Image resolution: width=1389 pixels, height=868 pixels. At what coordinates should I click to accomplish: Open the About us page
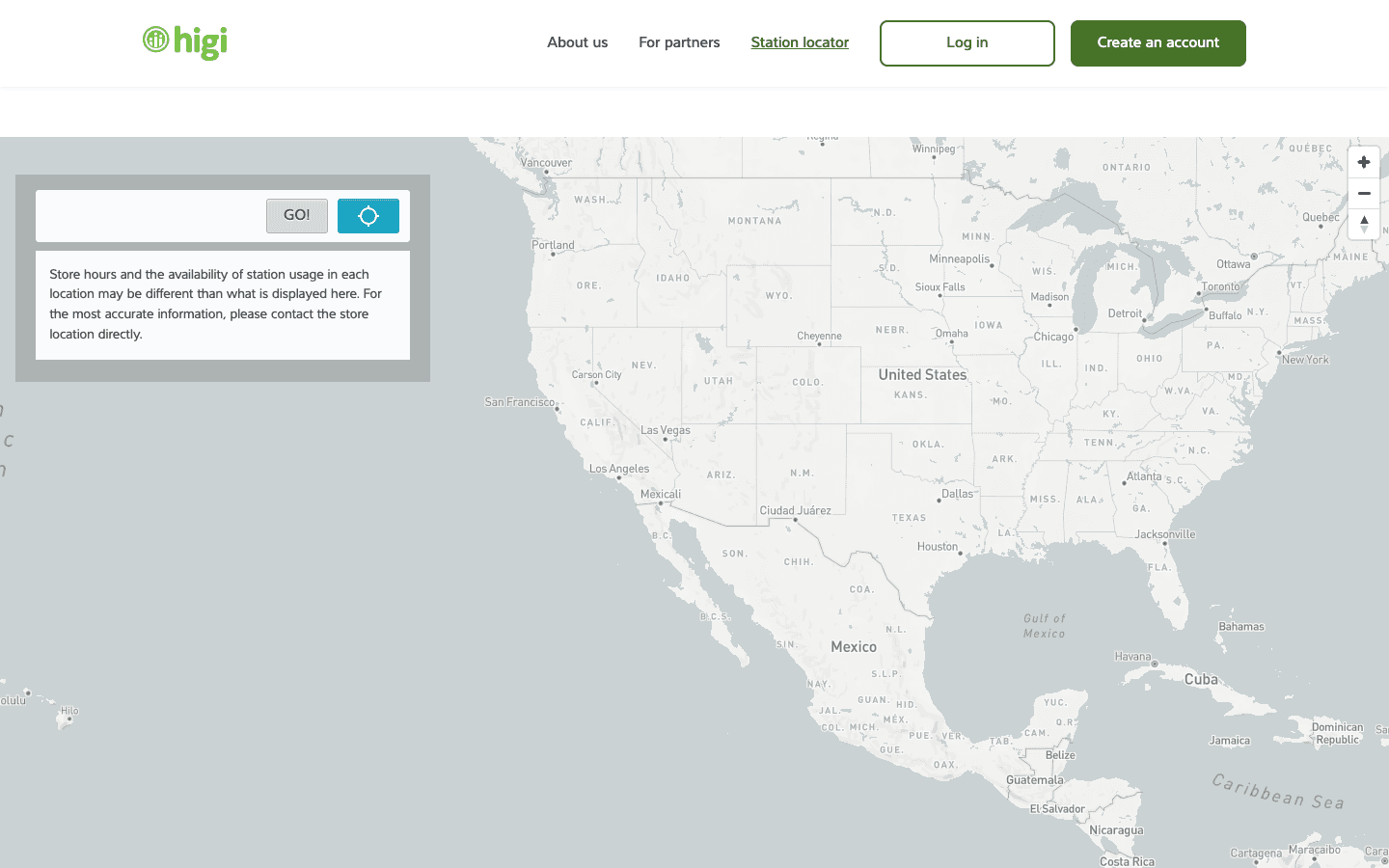coord(577,42)
